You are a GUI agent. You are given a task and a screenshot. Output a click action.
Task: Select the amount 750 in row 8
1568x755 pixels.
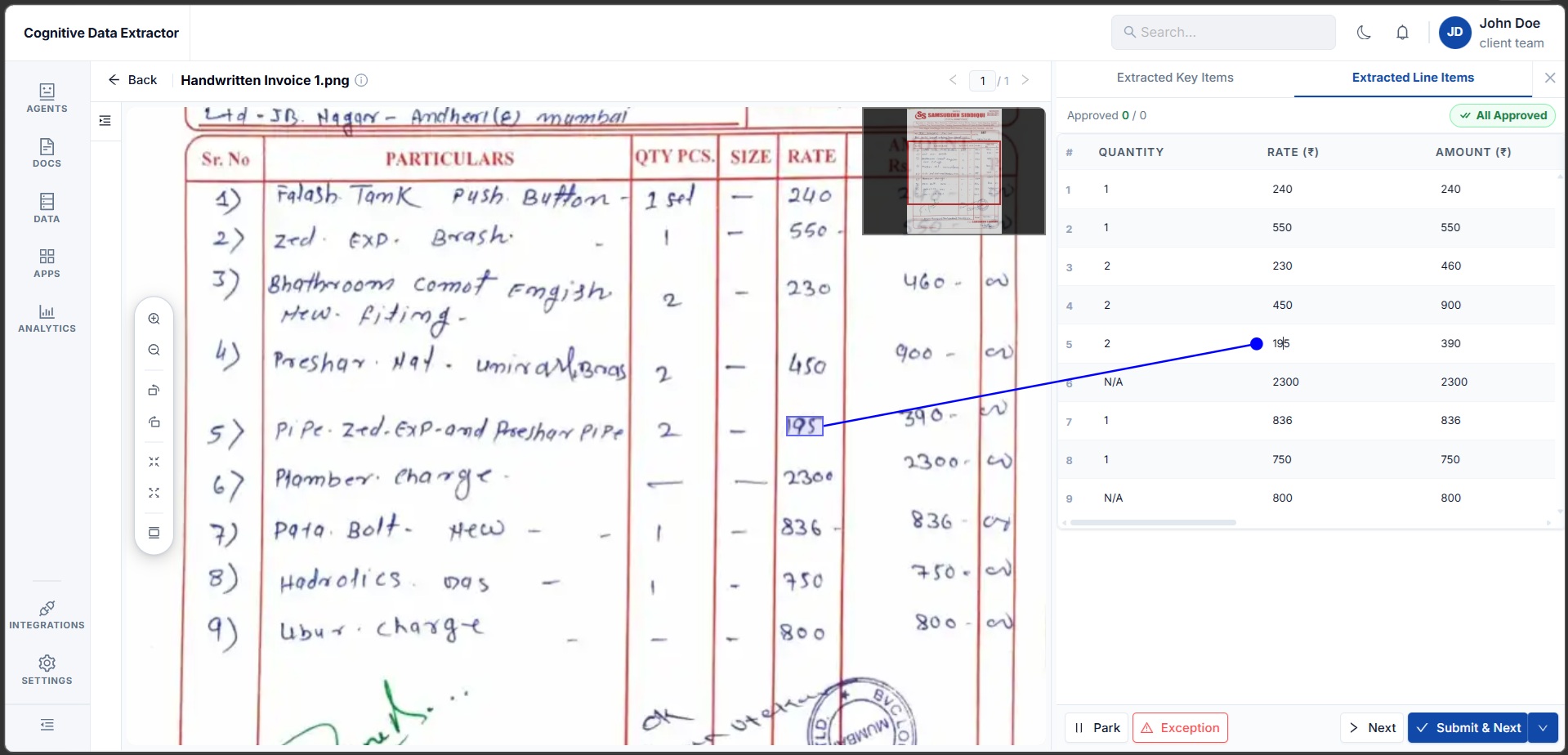click(1450, 459)
